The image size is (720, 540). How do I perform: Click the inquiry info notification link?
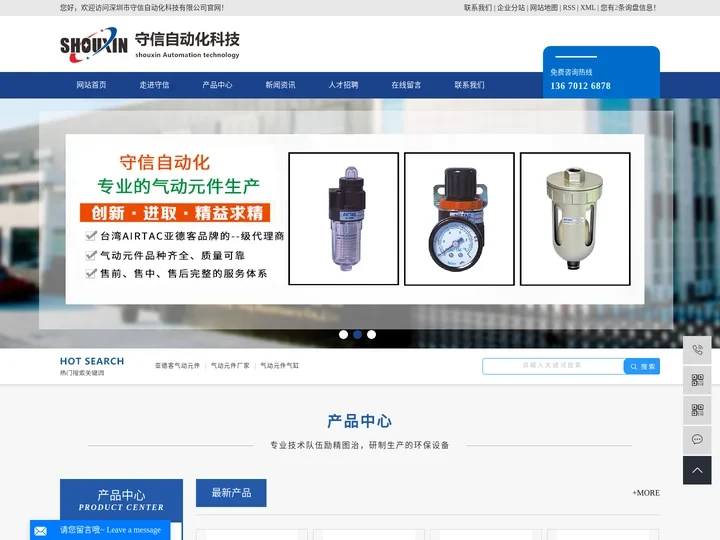628,8
